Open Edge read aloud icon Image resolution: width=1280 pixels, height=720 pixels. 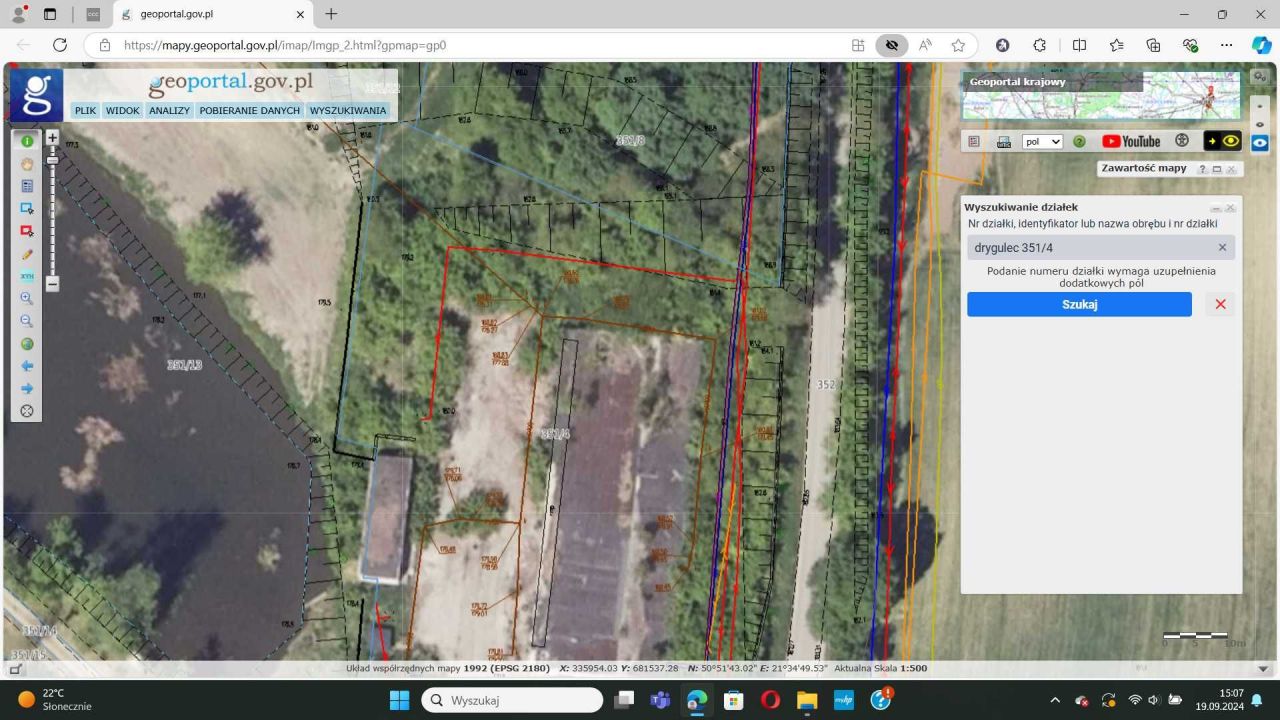pos(925,45)
